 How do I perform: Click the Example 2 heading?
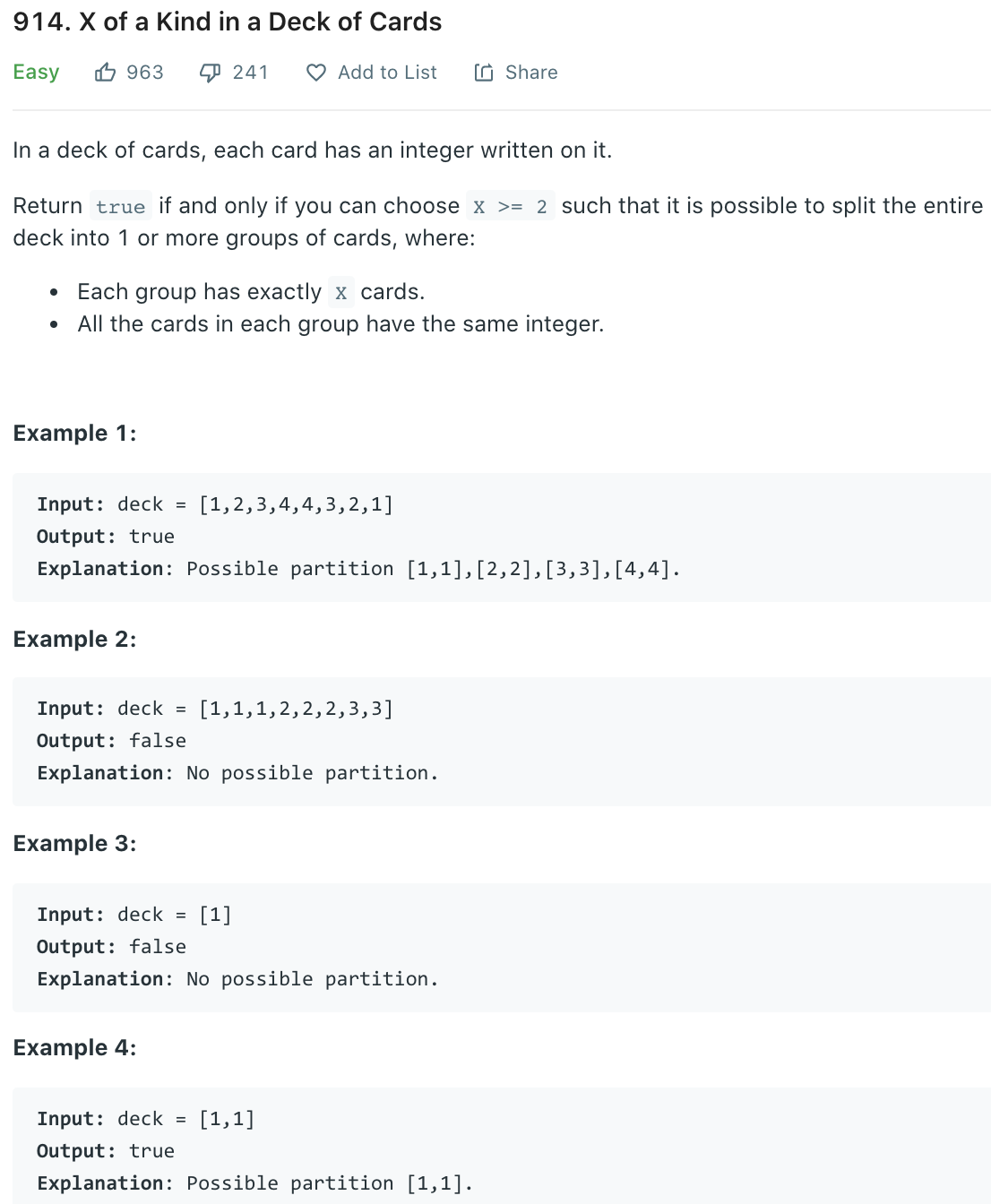pos(74,640)
